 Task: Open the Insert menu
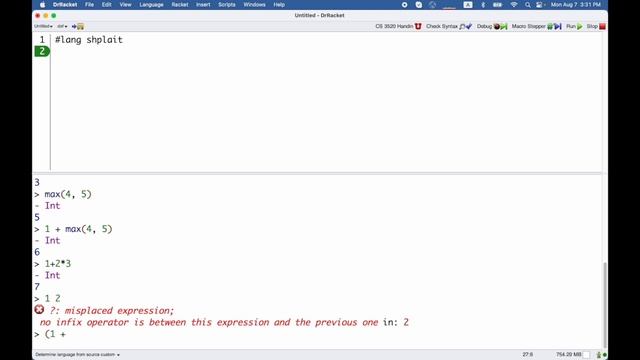point(203,4)
